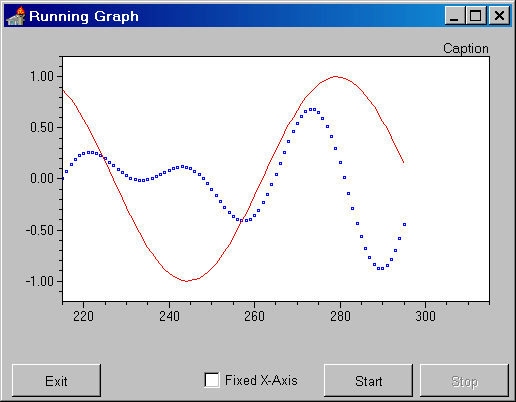Viewport: 516px width, 402px height.
Task: Click the blue dotted trough near 290
Action: [380, 268]
